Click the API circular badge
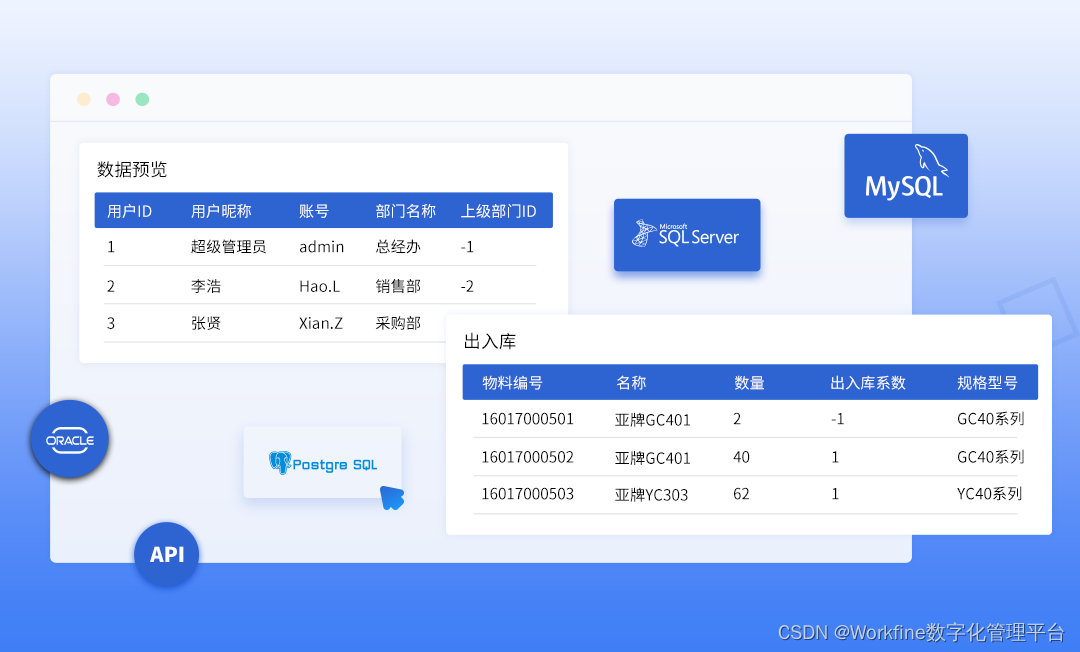 pos(167,554)
